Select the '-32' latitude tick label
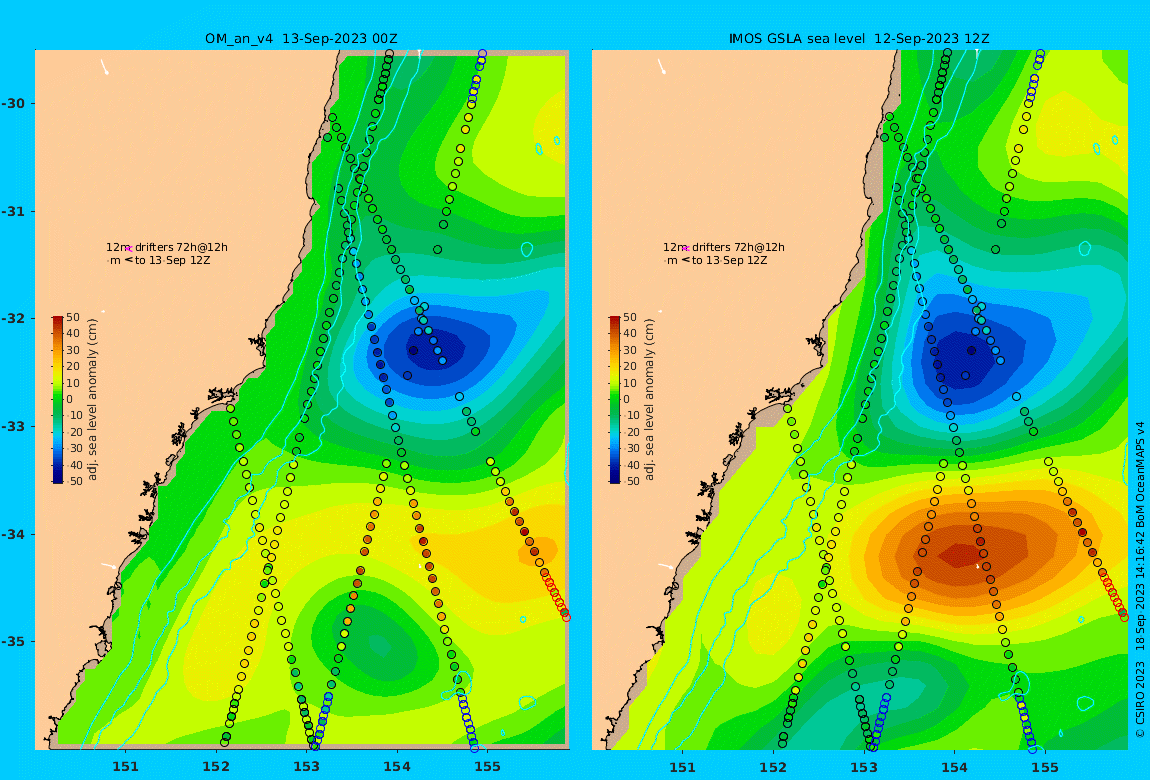Image resolution: width=1150 pixels, height=780 pixels. (x=13, y=319)
